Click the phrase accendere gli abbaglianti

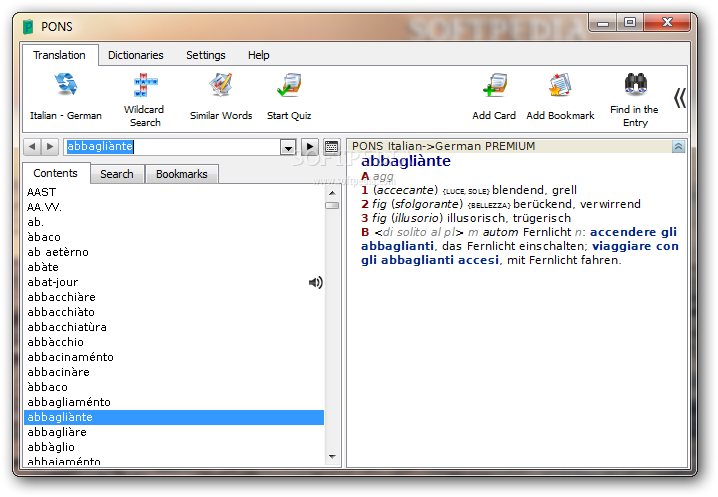pyautogui.click(x=519, y=239)
